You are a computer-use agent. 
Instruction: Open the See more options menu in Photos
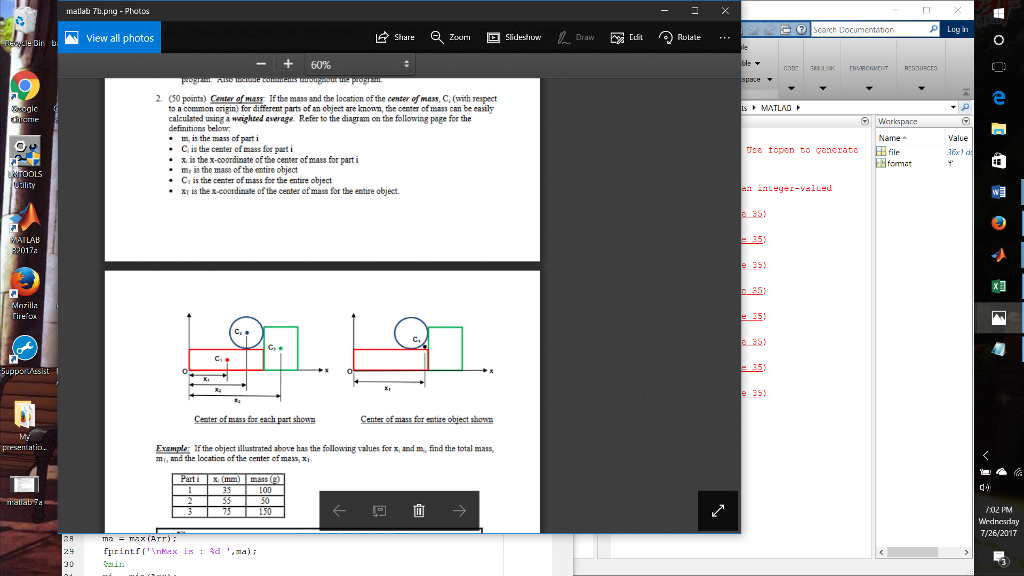(726, 37)
